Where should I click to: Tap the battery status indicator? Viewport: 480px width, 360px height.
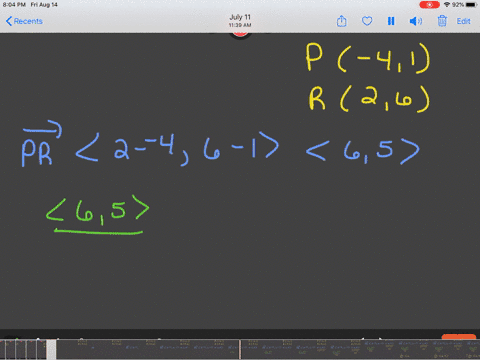tap(471, 5)
